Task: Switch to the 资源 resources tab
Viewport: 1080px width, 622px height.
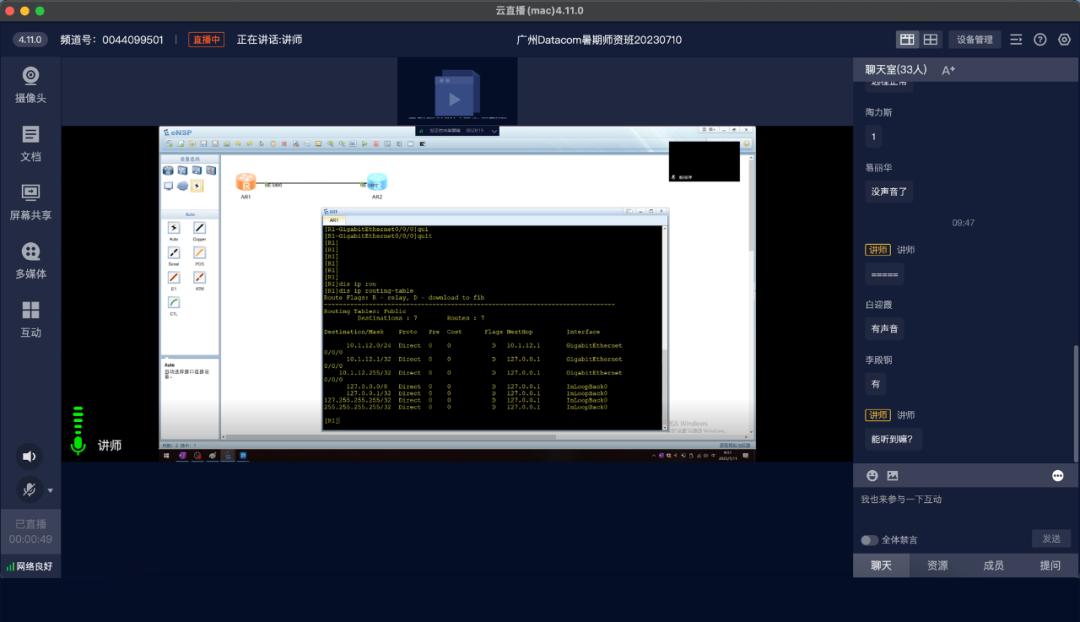Action: 937,565
